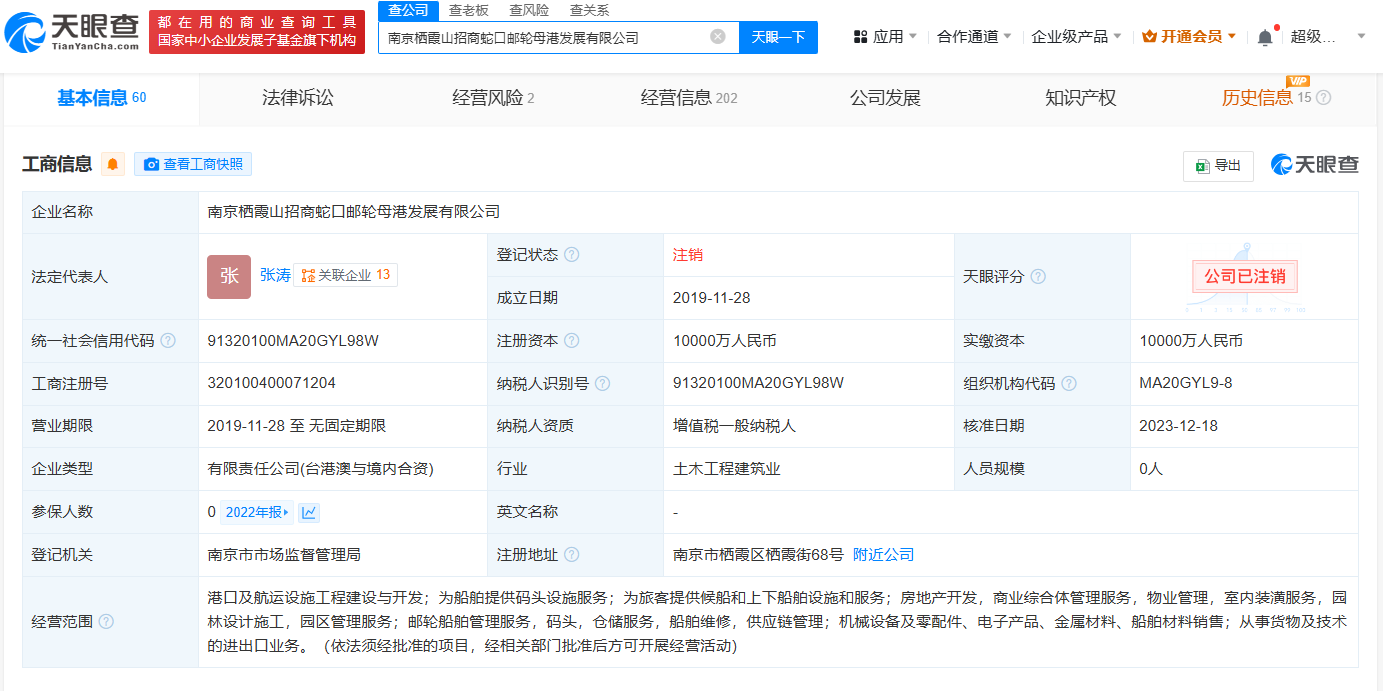This screenshot has height=691, width=1383.
Task: Click the 天眼查 logo beside export button
Action: (1314, 165)
